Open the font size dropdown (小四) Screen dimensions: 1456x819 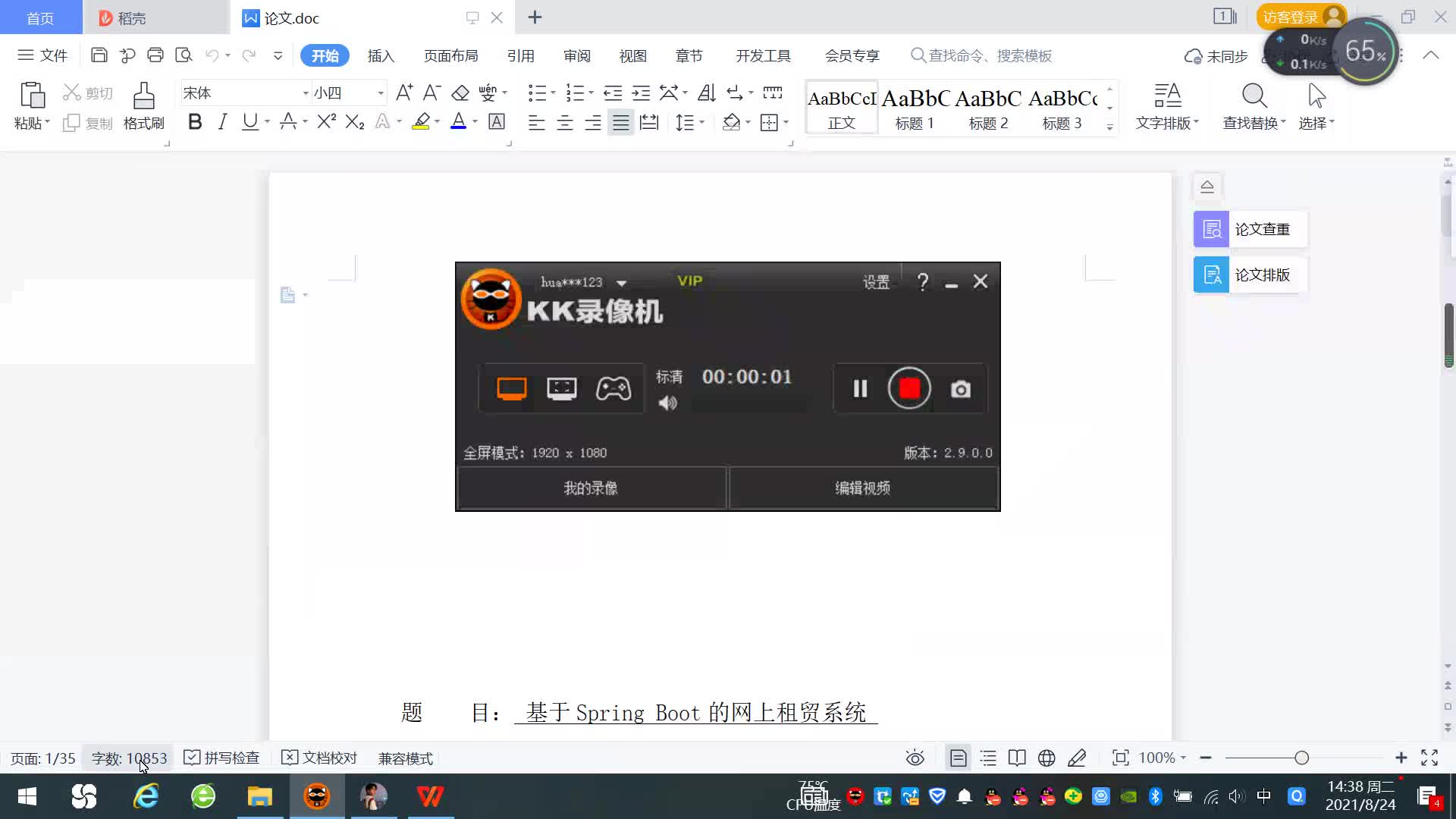tap(381, 93)
